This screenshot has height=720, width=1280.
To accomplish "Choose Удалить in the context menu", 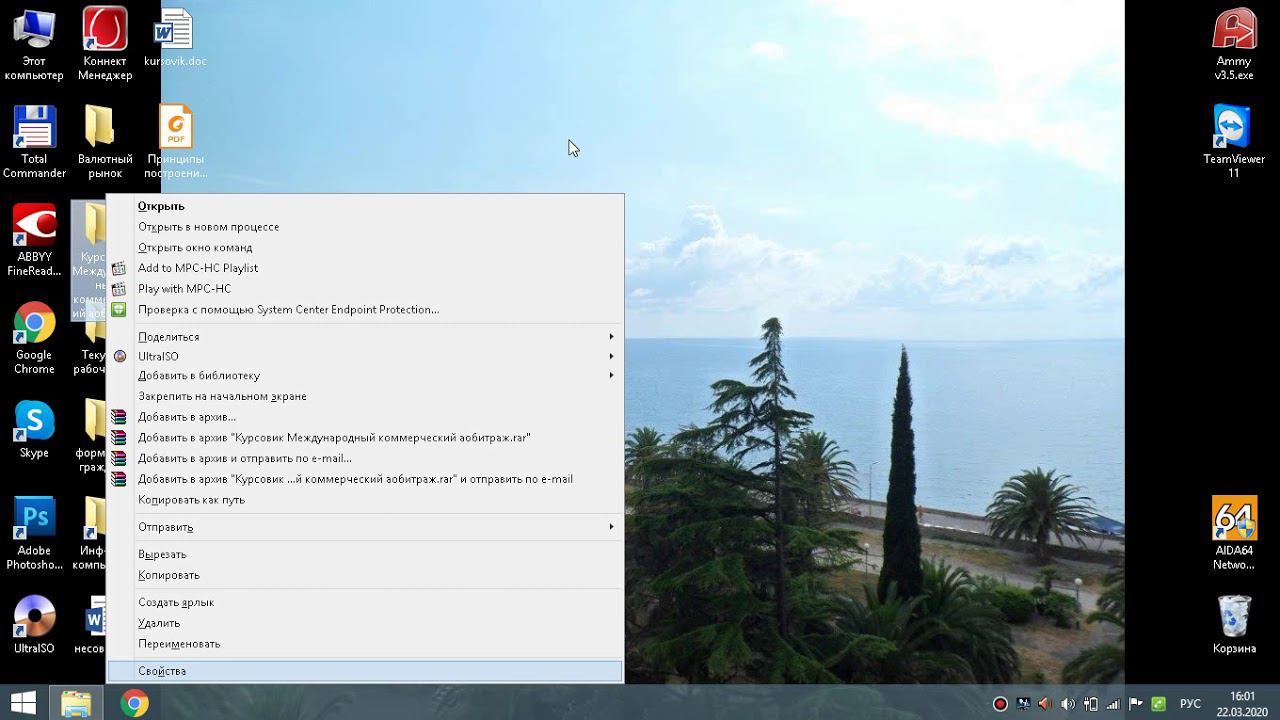I will [x=365, y=623].
